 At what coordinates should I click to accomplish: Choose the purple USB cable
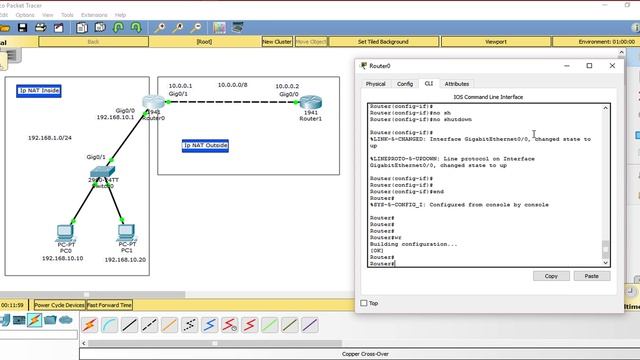309,325
